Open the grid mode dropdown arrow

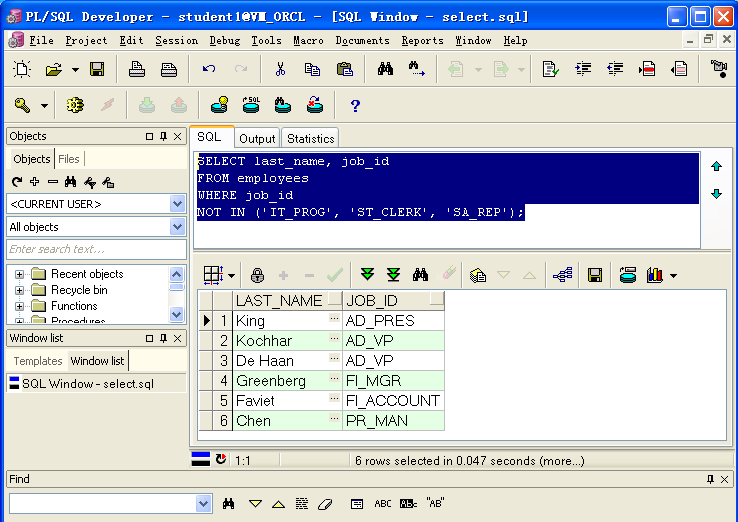[231, 275]
